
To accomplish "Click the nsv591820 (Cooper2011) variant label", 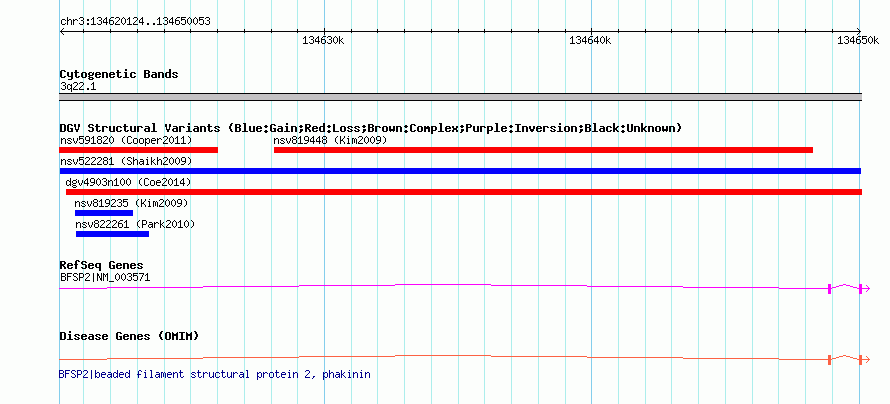I will pyautogui.click(x=126, y=140).
